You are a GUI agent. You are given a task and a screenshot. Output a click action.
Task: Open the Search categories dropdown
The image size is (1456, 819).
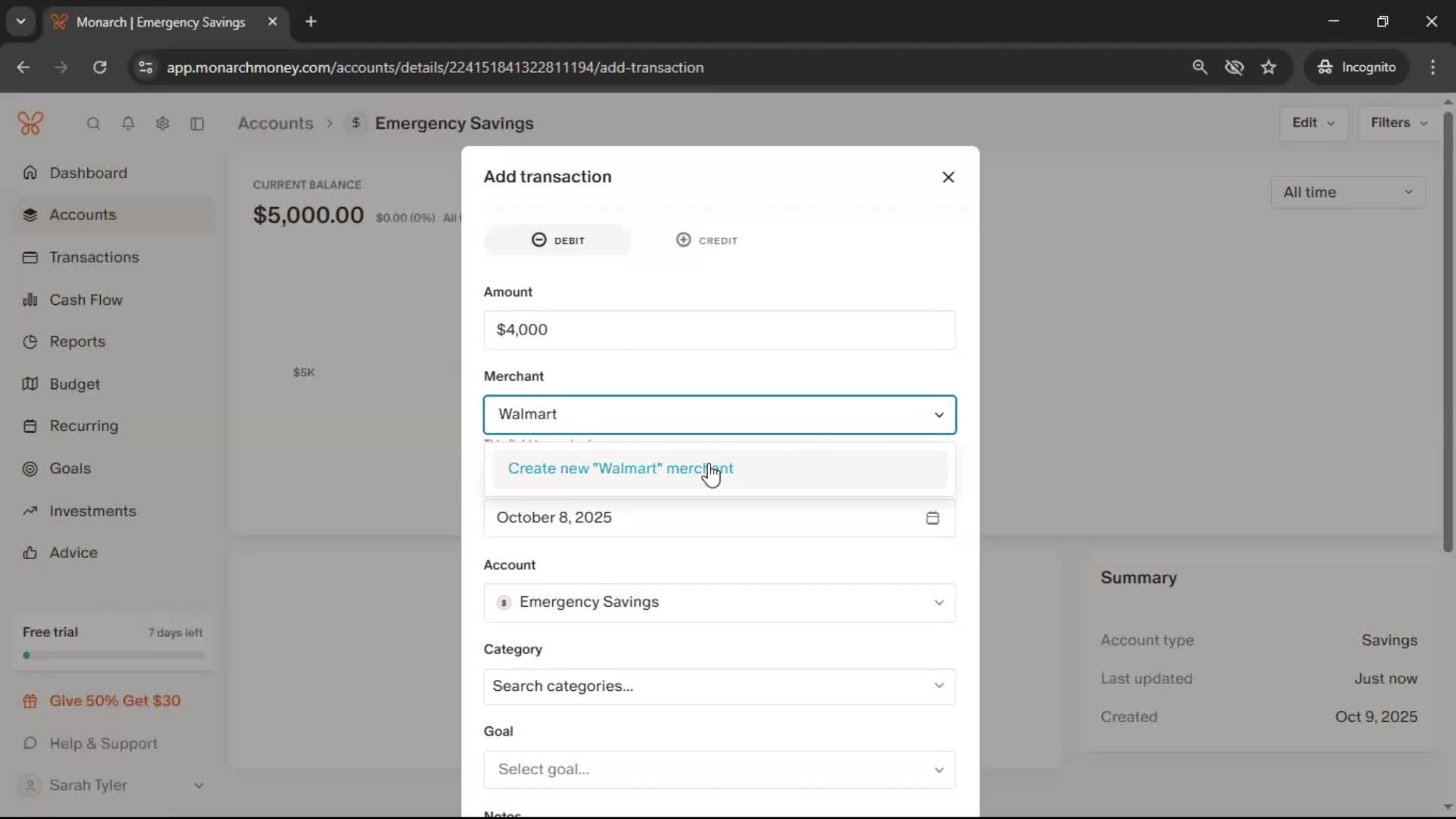(x=719, y=686)
